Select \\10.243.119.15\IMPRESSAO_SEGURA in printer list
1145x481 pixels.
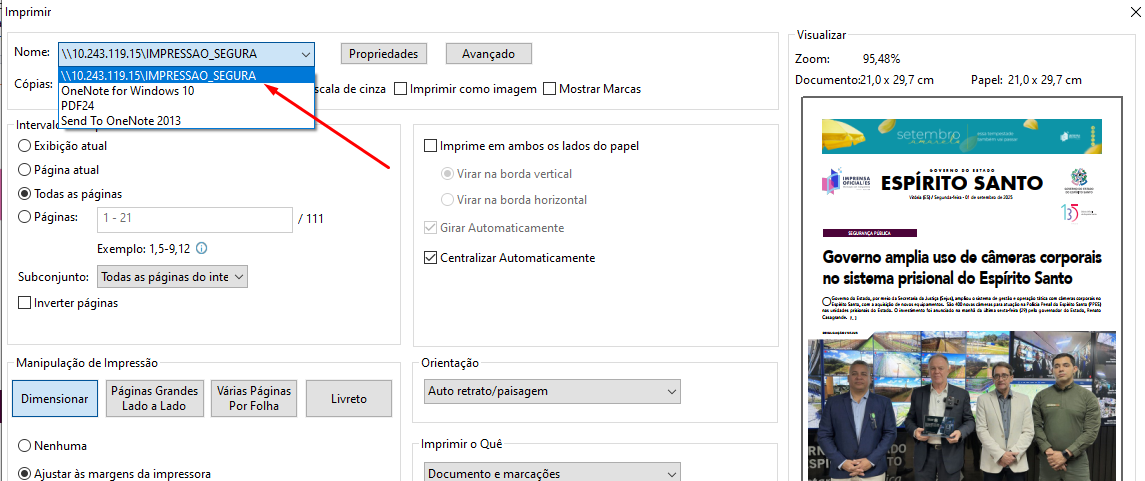[x=186, y=75]
